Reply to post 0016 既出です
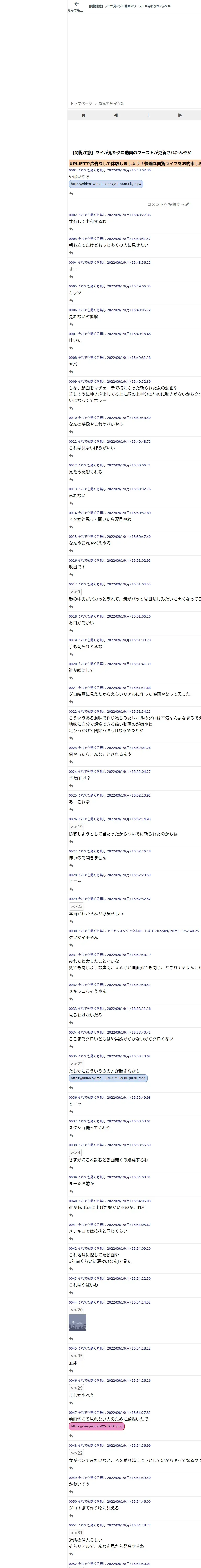Image resolution: width=201 pixels, height=1568 pixels. tap(71, 575)
